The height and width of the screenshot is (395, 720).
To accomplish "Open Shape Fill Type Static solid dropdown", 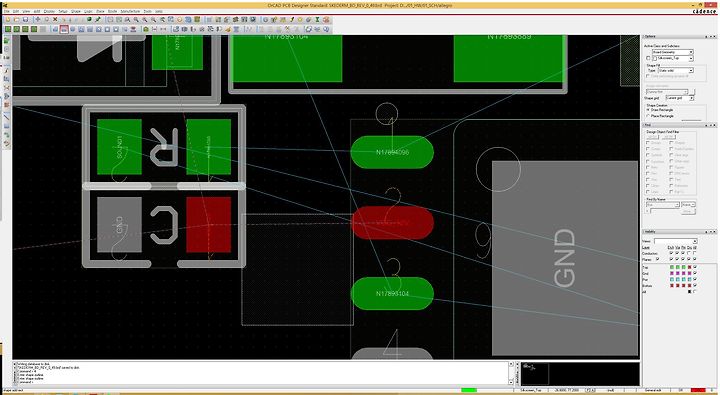I will [x=675, y=70].
